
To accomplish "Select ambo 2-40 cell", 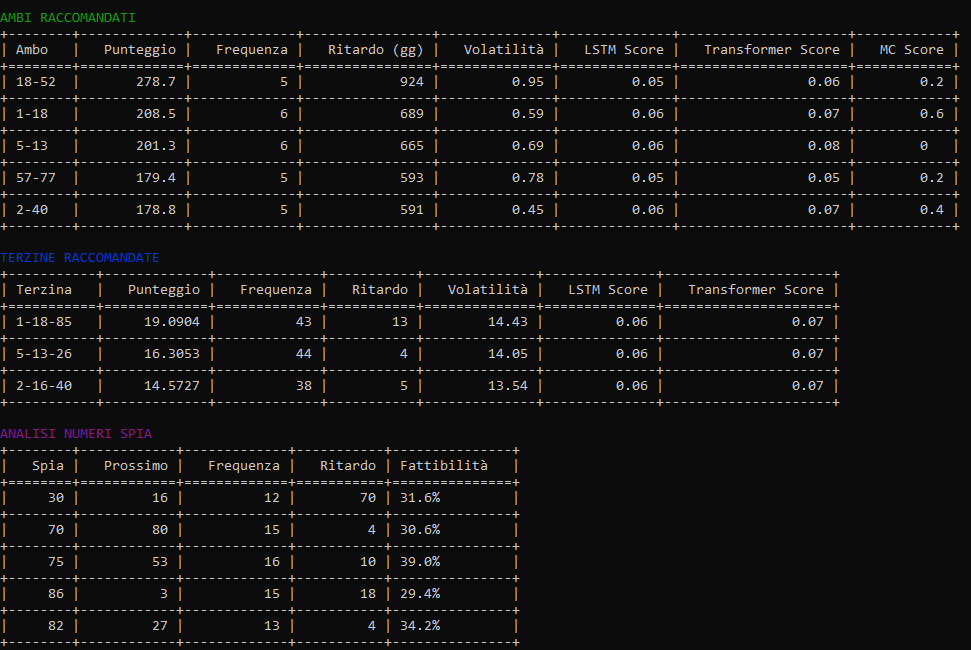I will (x=32, y=210).
